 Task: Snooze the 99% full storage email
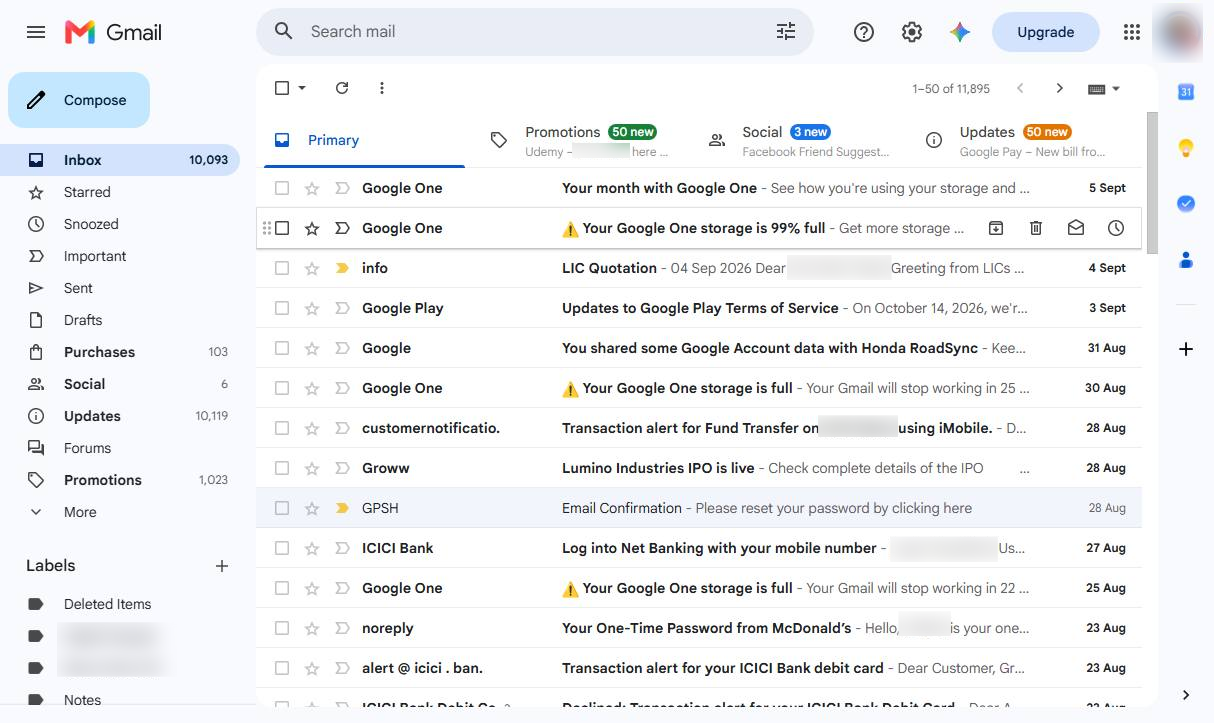[x=1116, y=228]
